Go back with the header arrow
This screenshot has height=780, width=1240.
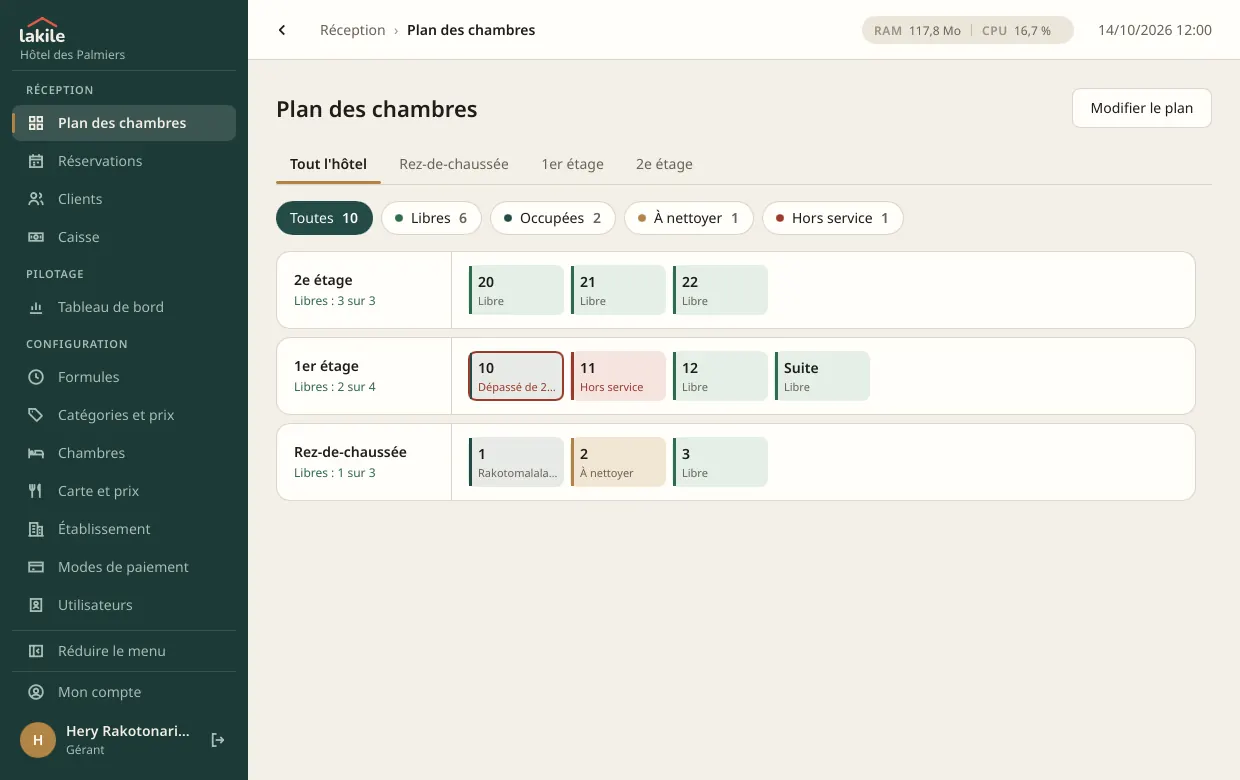point(282,30)
